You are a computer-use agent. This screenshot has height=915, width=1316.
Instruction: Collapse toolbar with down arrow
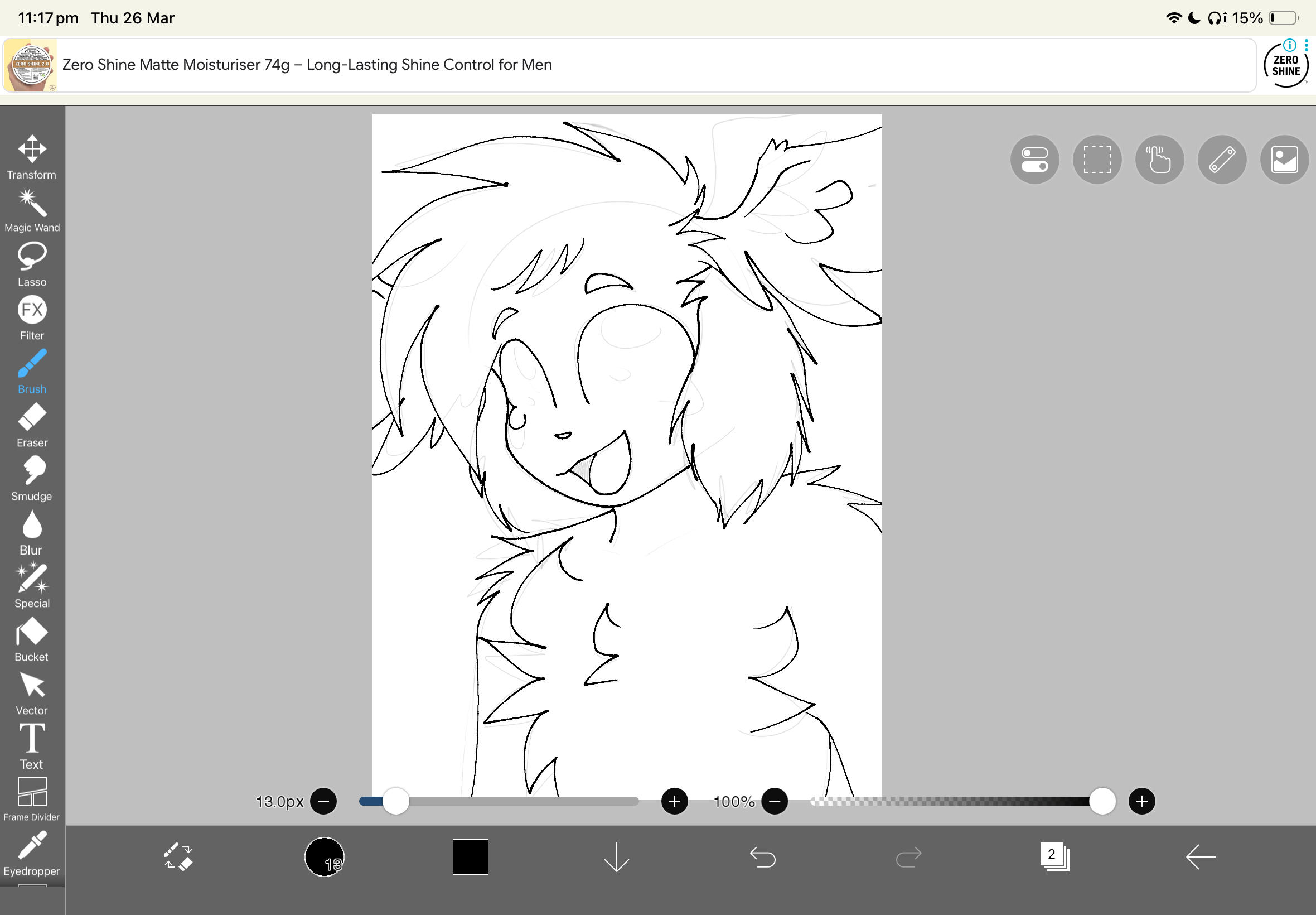click(617, 857)
